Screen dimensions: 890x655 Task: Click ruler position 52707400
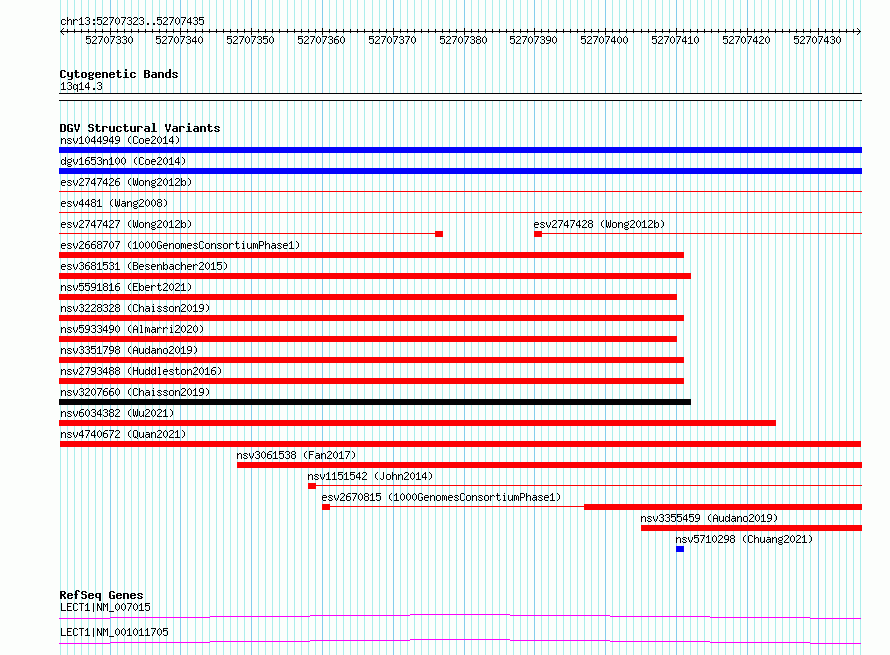pyautogui.click(x=604, y=40)
